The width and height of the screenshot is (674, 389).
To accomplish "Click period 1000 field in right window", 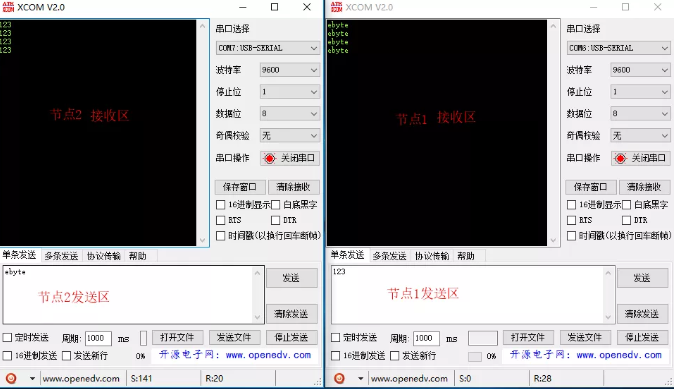I will click(x=426, y=338).
